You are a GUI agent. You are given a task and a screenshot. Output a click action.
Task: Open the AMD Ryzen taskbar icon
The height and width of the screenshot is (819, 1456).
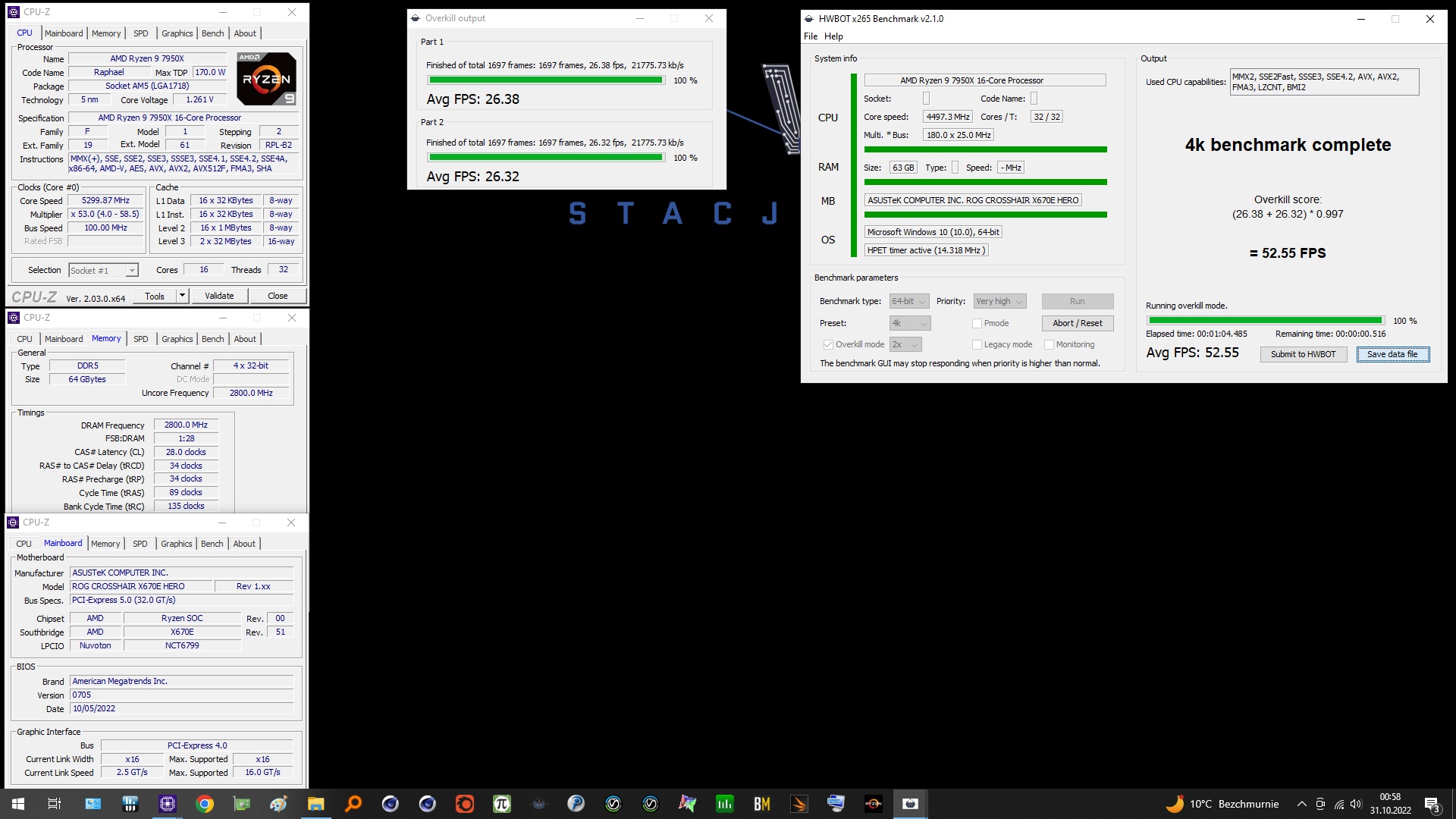coord(874,804)
